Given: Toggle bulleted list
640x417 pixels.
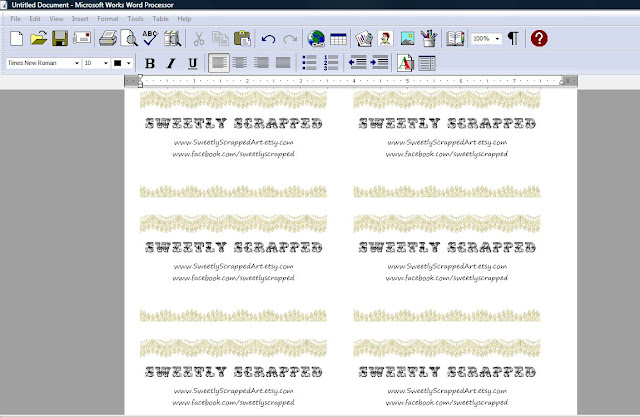Looking at the screenshot, I should point(309,63).
